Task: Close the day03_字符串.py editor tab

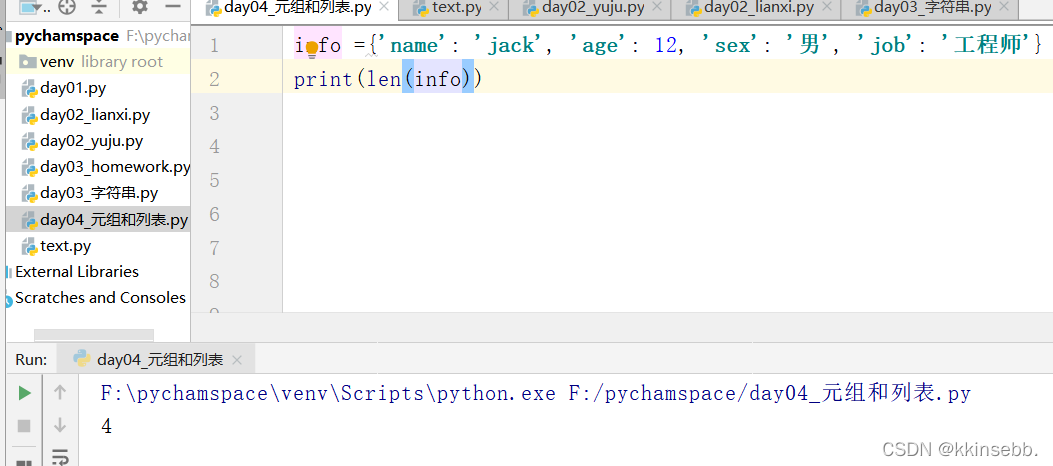Action: pos(1003,7)
